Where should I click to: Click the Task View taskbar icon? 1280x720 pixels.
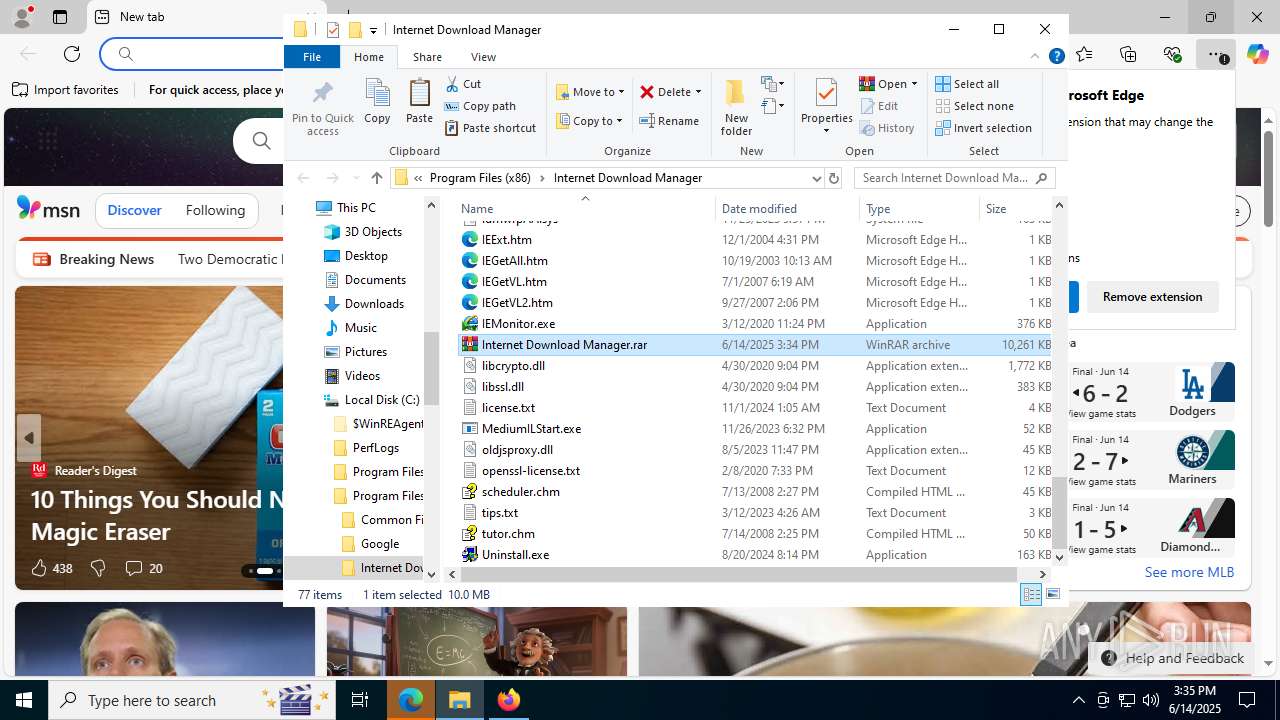[x=360, y=700]
